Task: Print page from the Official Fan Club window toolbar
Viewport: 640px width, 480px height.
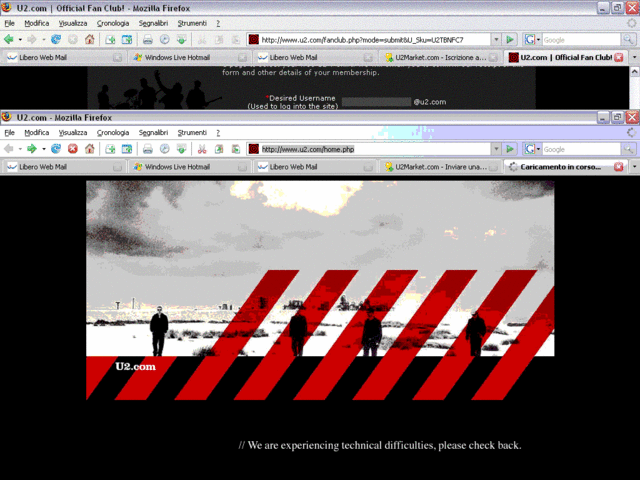Action: click(x=148, y=40)
